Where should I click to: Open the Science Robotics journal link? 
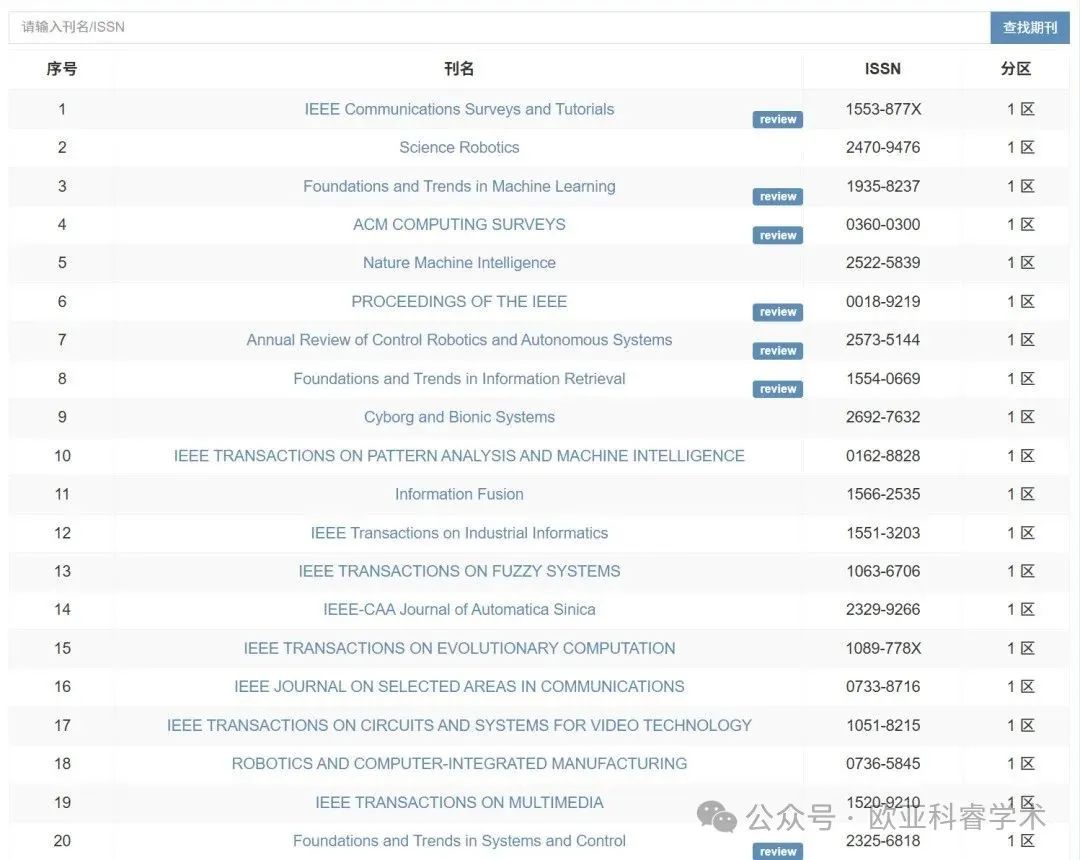pos(459,147)
